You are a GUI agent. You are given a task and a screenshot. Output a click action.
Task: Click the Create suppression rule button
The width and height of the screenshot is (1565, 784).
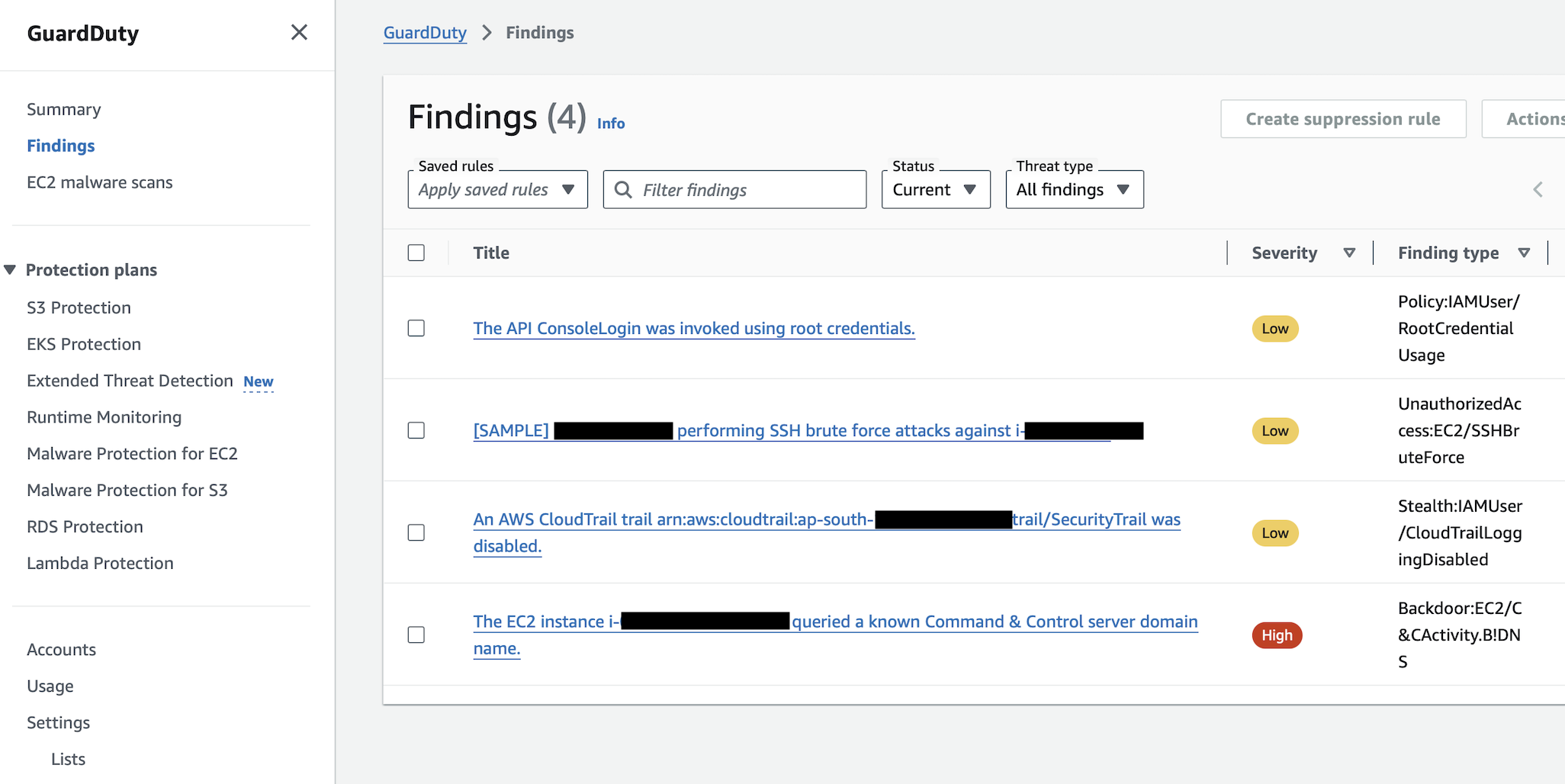(x=1343, y=119)
